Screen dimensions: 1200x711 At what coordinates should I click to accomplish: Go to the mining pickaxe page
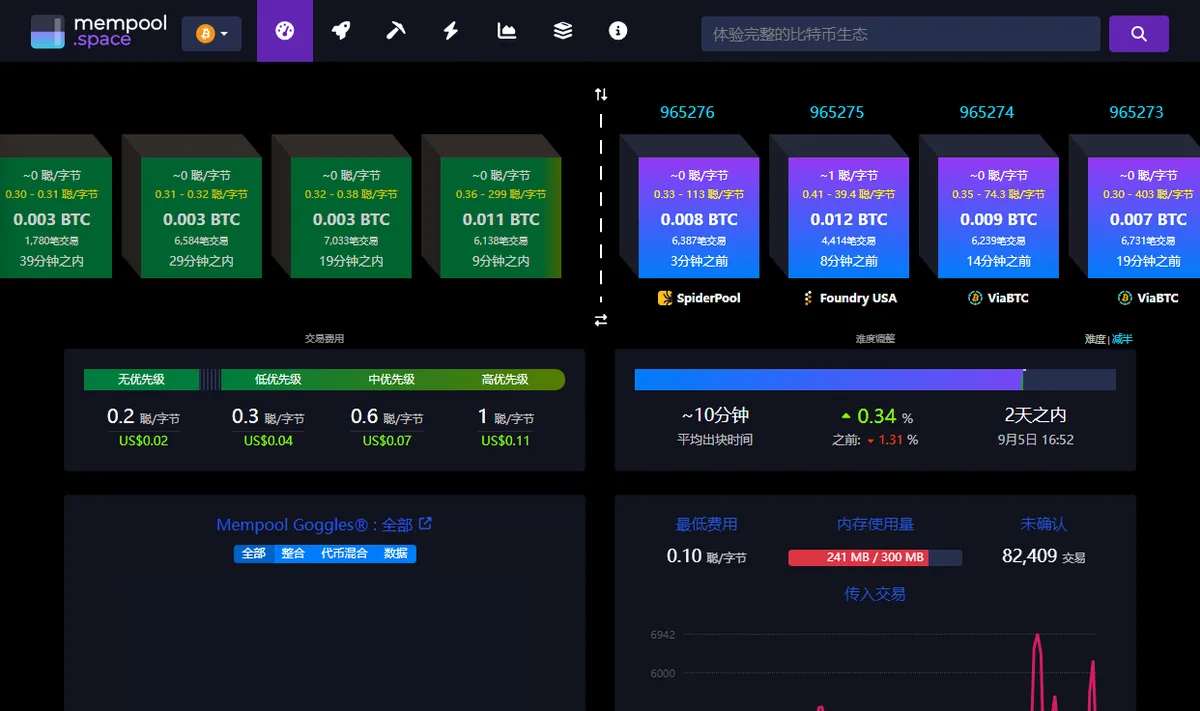point(396,31)
